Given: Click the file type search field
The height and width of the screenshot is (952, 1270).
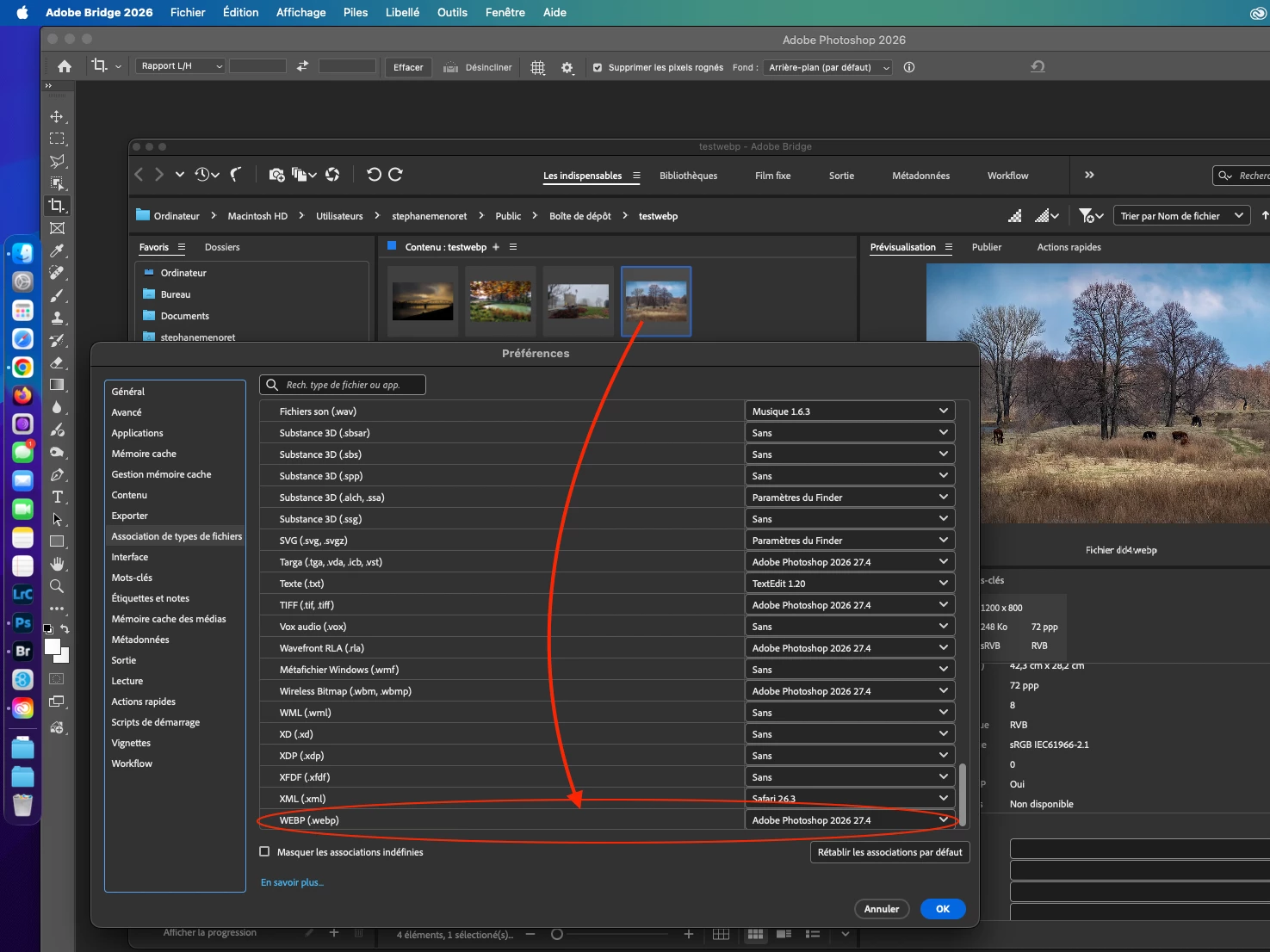Looking at the screenshot, I should pos(343,385).
